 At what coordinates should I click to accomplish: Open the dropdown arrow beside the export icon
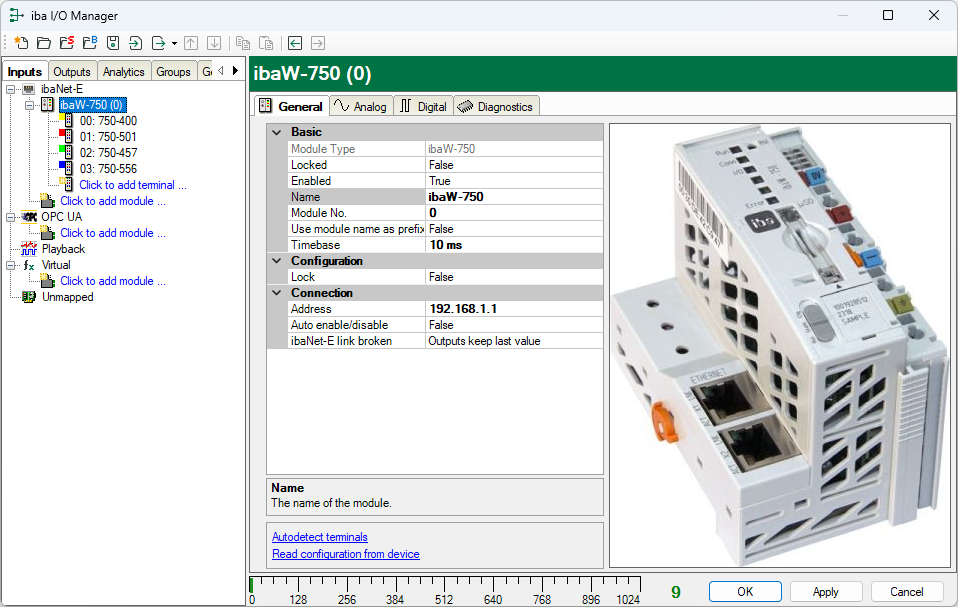pos(174,43)
